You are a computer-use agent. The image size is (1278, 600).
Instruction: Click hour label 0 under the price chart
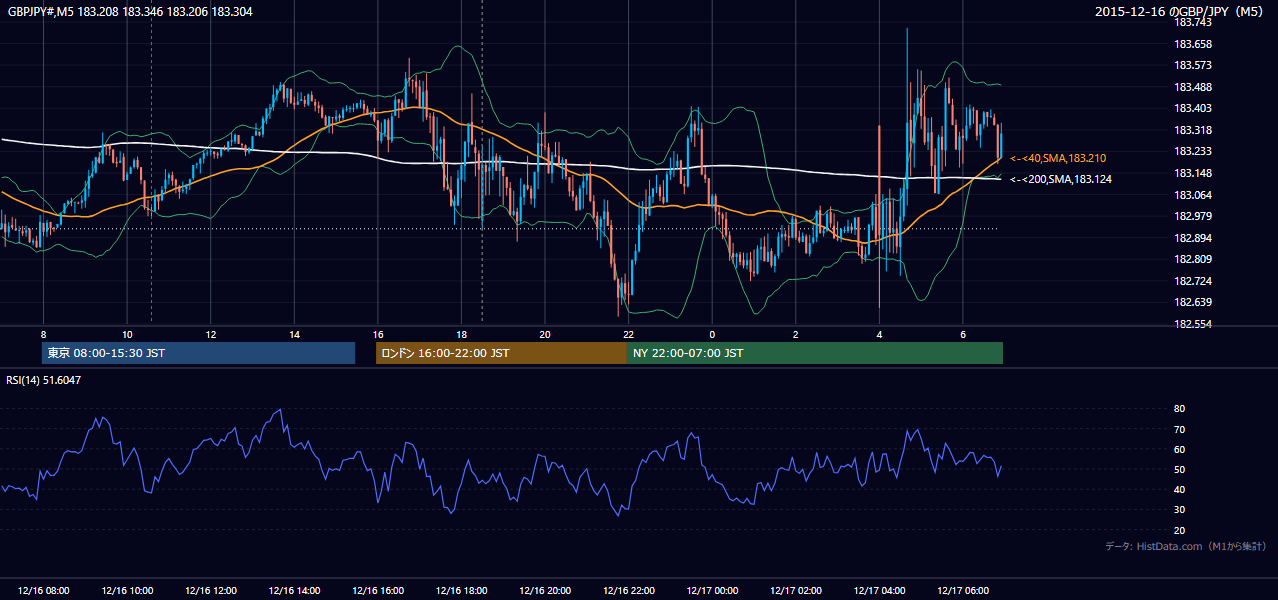(712, 334)
